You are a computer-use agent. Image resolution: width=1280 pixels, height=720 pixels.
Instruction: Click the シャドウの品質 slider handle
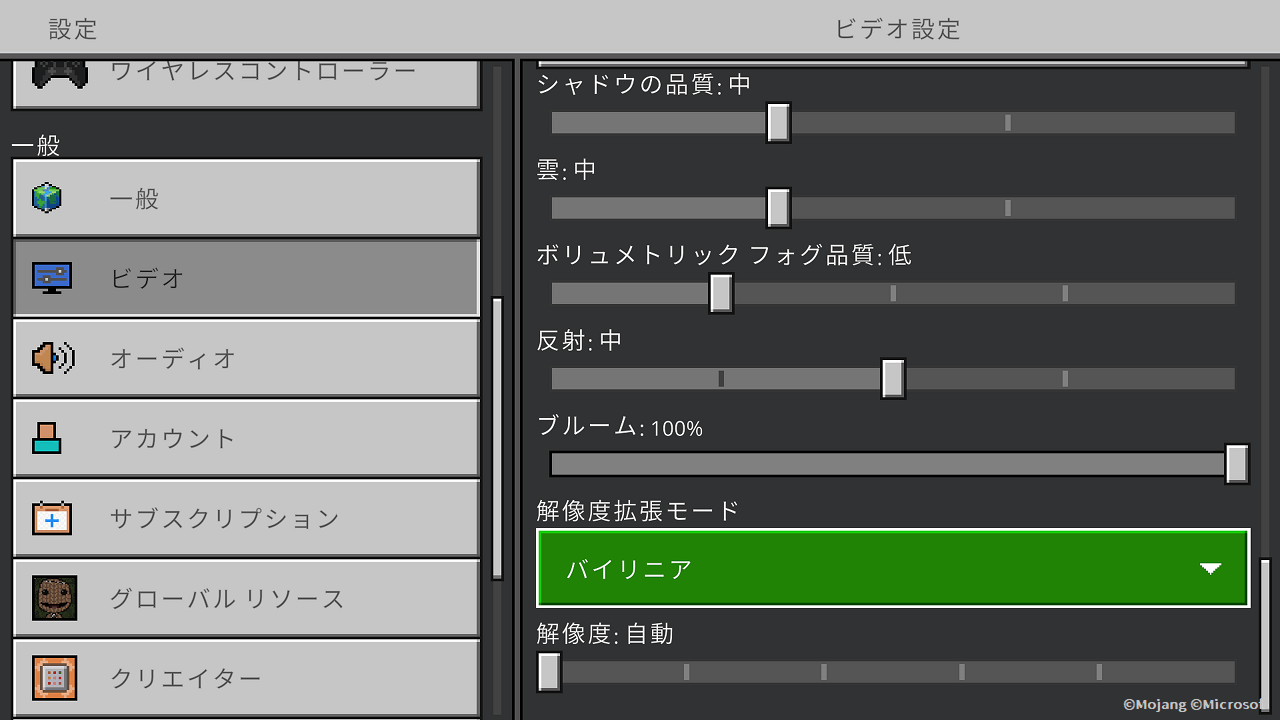[778, 123]
